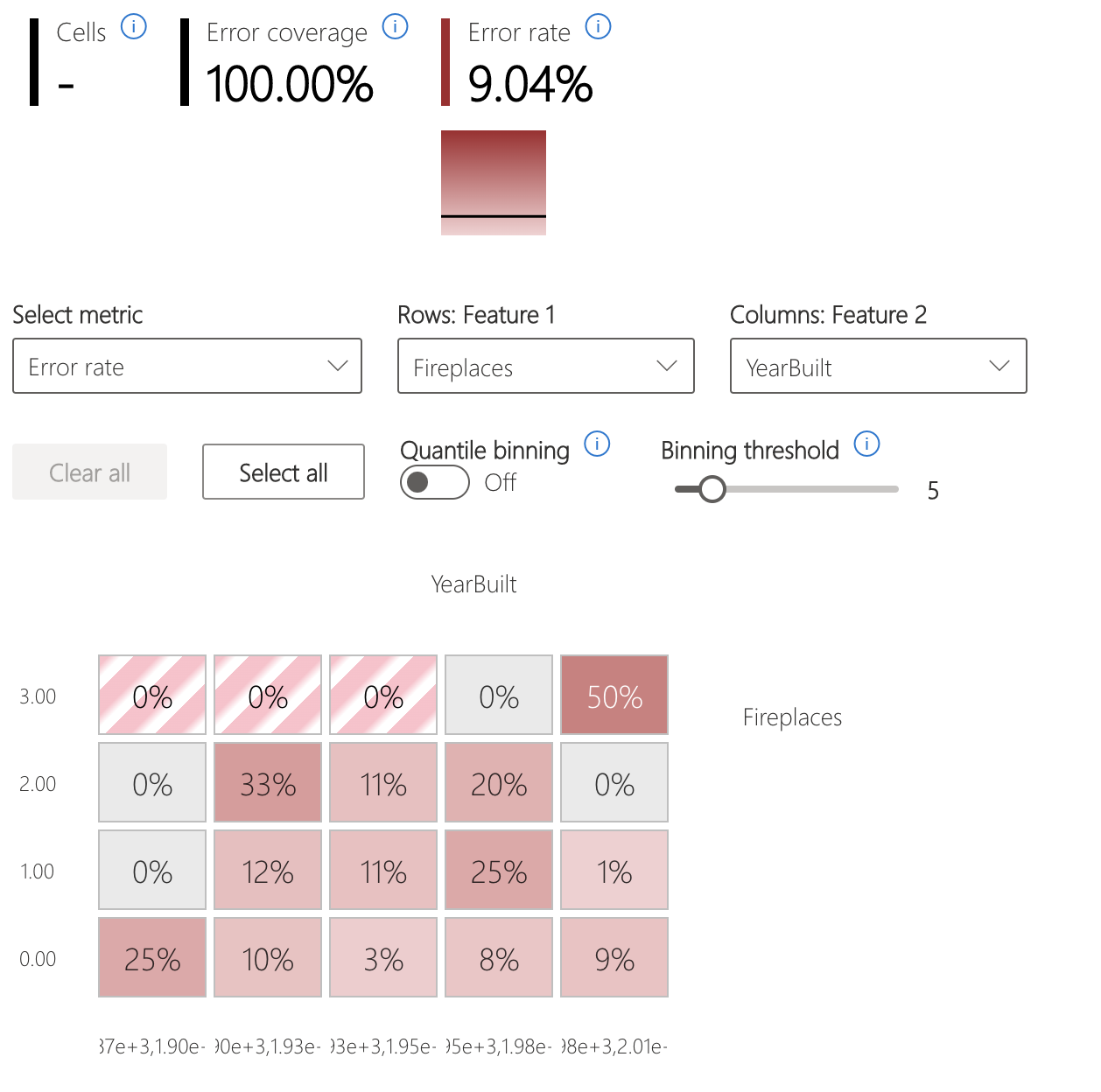The image size is (1101, 1092).
Task: Click the Cells info icon
Action: point(134,26)
